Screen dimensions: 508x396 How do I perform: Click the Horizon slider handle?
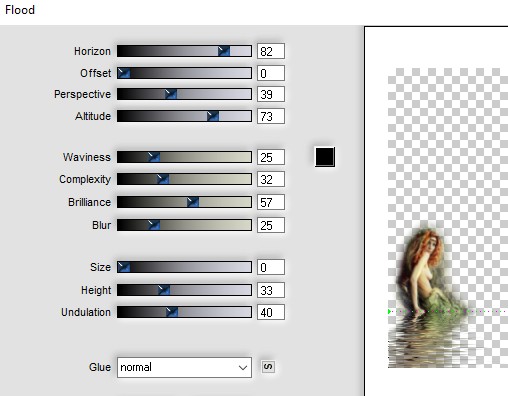tap(224, 51)
